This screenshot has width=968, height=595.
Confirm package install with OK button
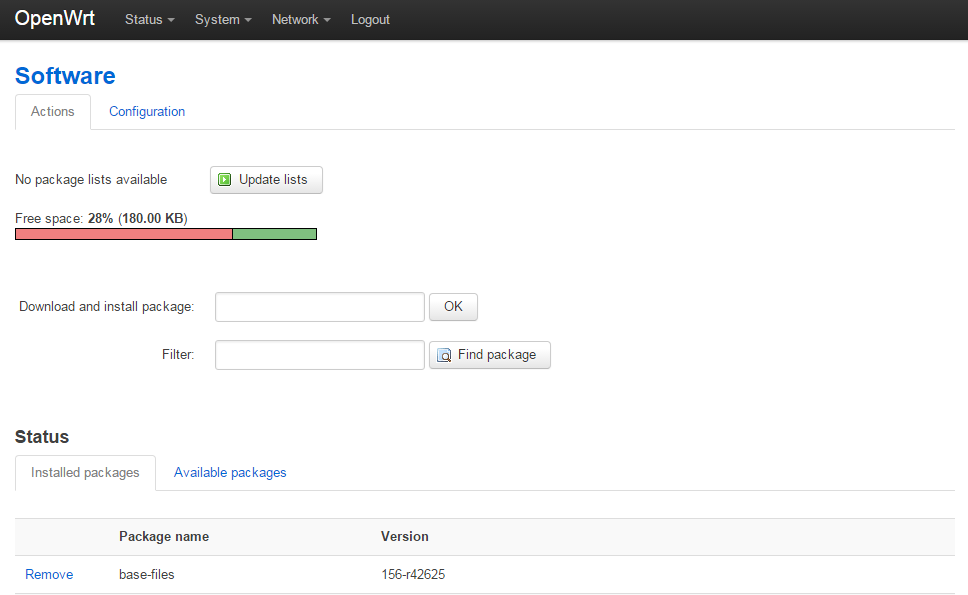tap(453, 307)
